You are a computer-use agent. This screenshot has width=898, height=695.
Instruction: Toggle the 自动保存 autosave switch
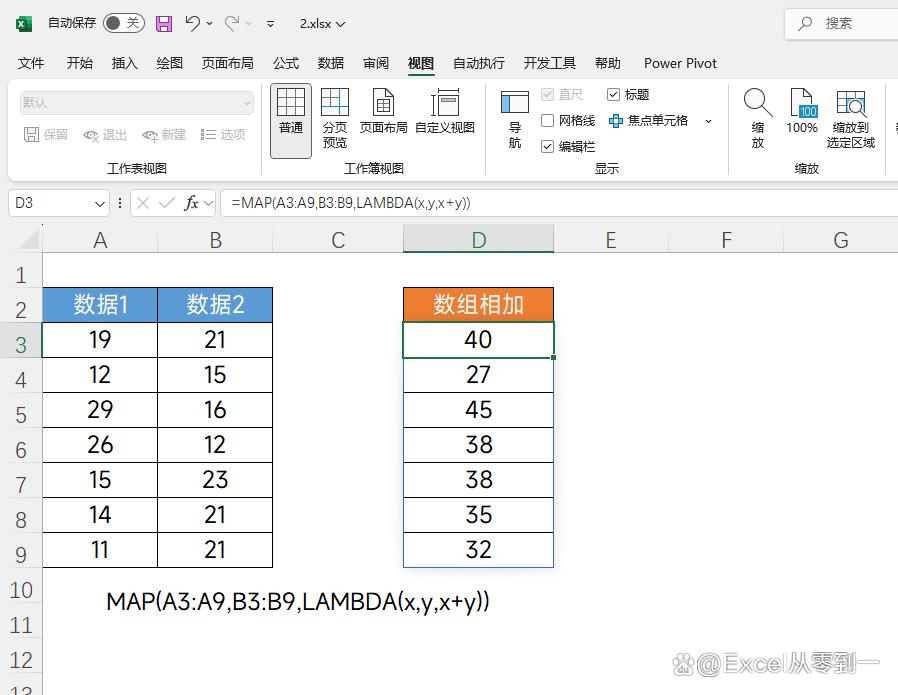123,23
